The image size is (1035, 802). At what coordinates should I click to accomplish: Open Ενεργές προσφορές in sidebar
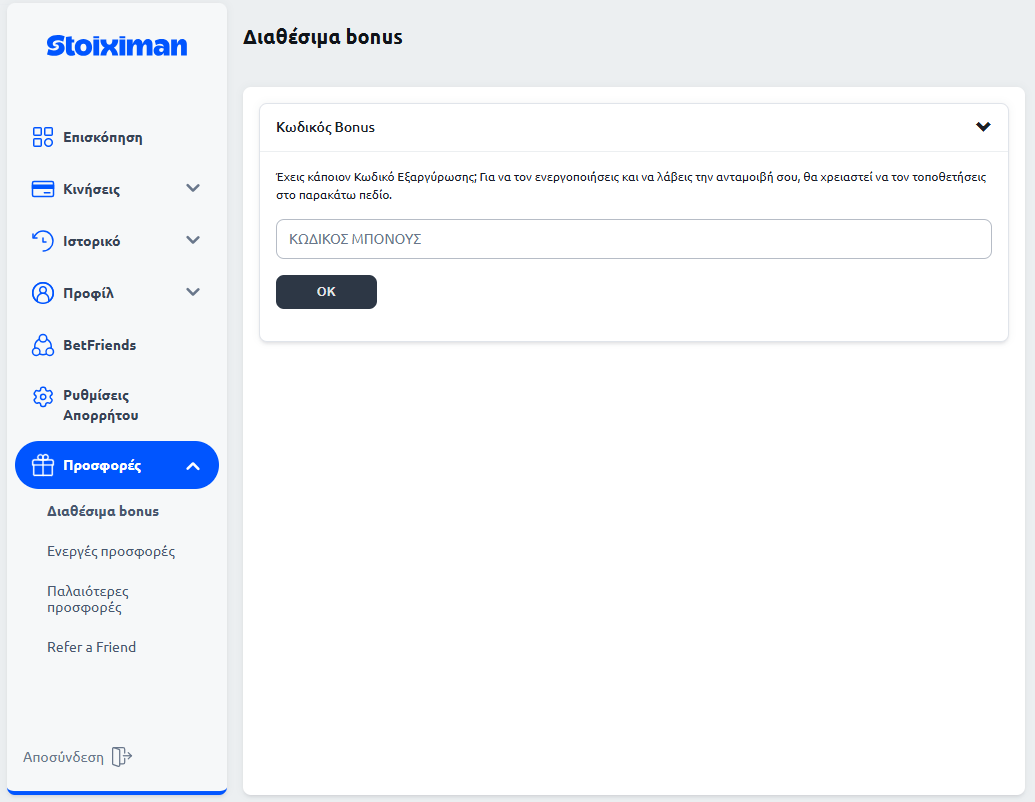(x=111, y=551)
